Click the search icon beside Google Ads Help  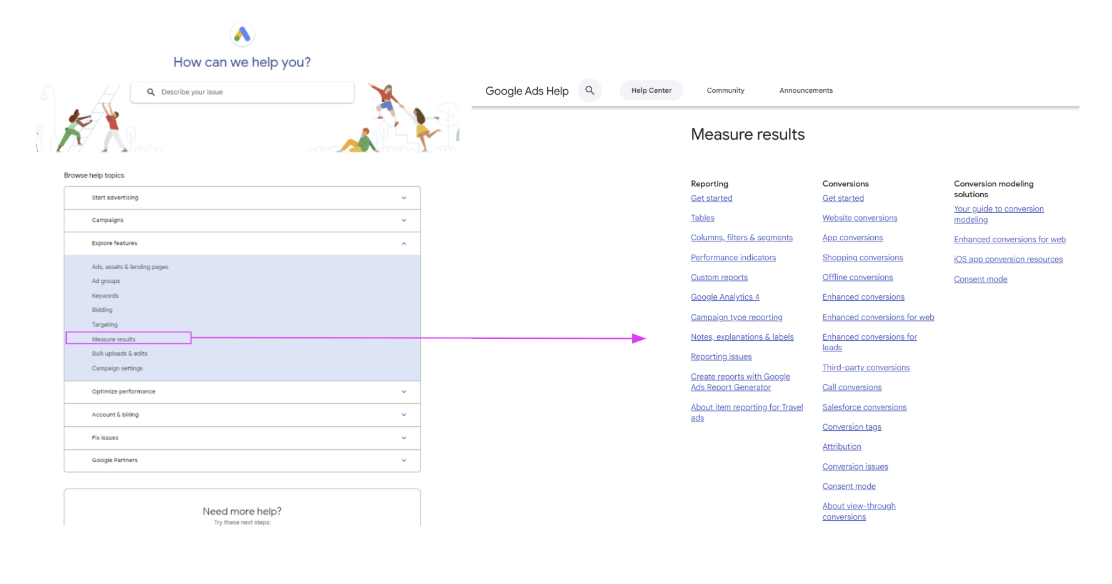(x=589, y=90)
